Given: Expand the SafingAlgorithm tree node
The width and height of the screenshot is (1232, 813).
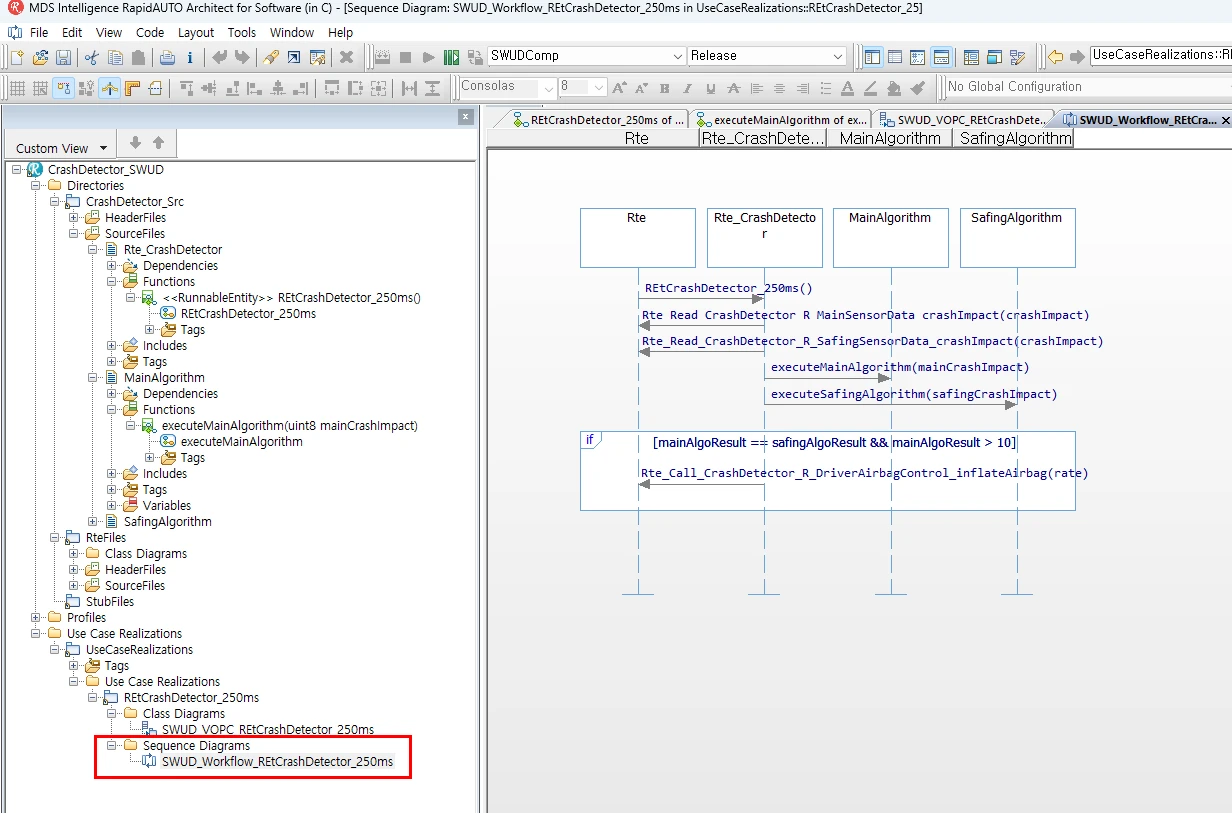Looking at the screenshot, I should [x=93, y=521].
